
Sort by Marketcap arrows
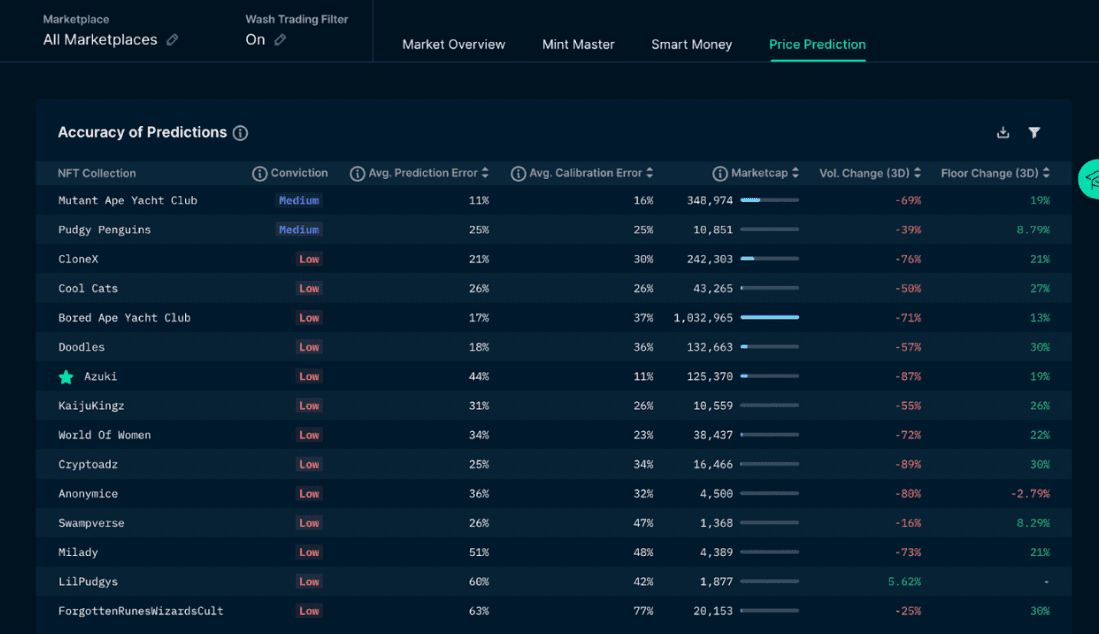[795, 173]
